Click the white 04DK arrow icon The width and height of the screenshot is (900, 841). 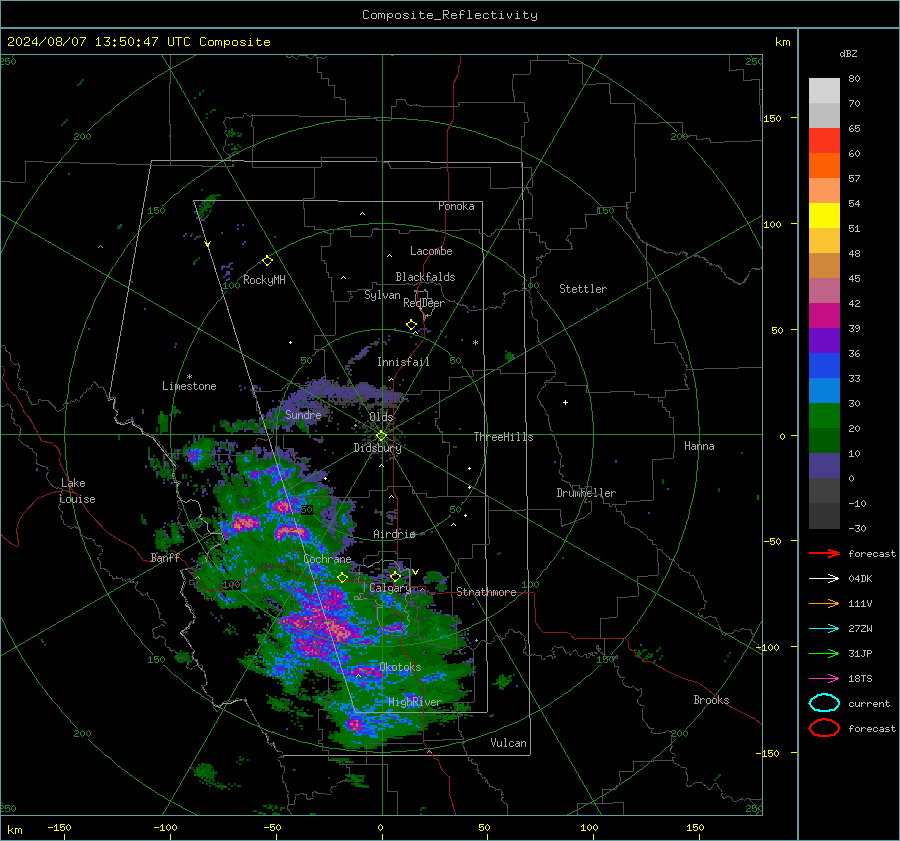click(824, 579)
